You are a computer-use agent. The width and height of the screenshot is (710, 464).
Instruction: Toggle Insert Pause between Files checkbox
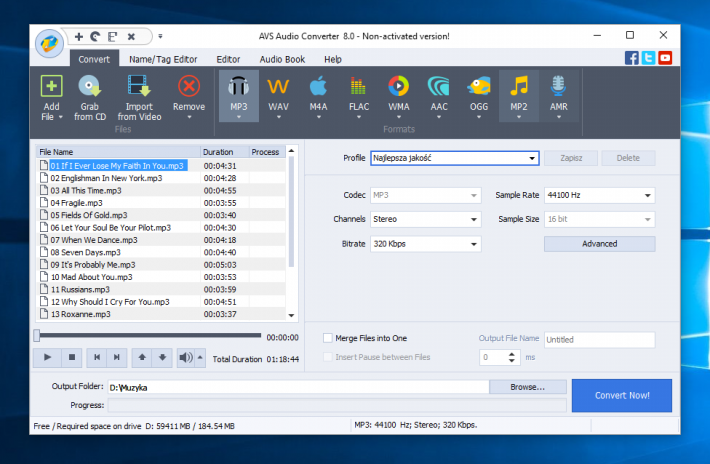(x=328, y=357)
